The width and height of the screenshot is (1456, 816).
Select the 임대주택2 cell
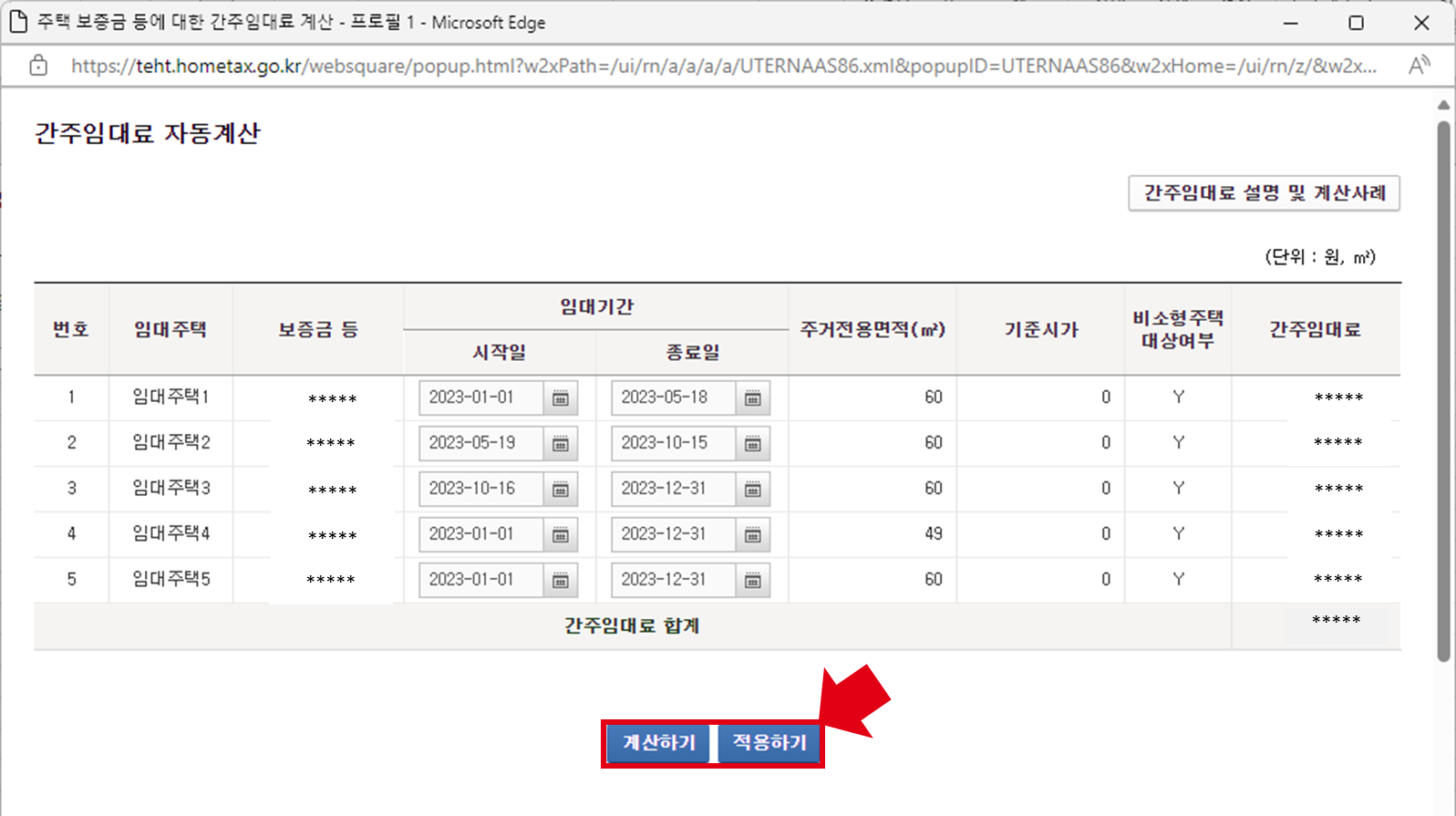pyautogui.click(x=170, y=443)
